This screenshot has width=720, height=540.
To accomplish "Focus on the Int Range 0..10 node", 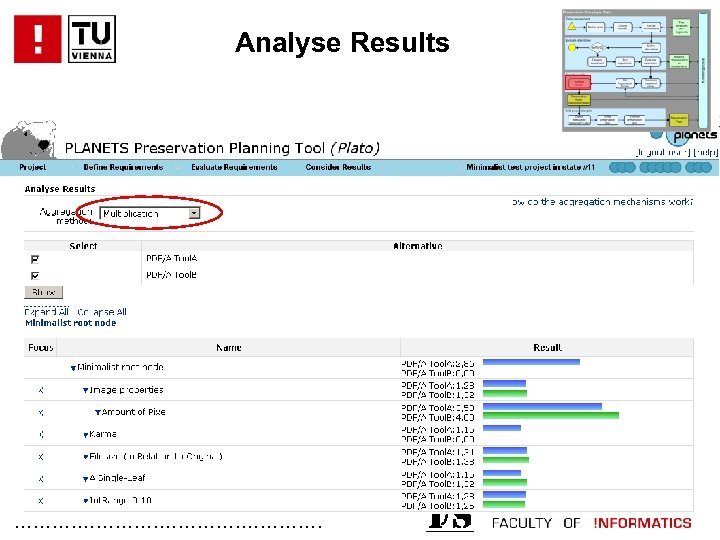I will click(x=41, y=501).
